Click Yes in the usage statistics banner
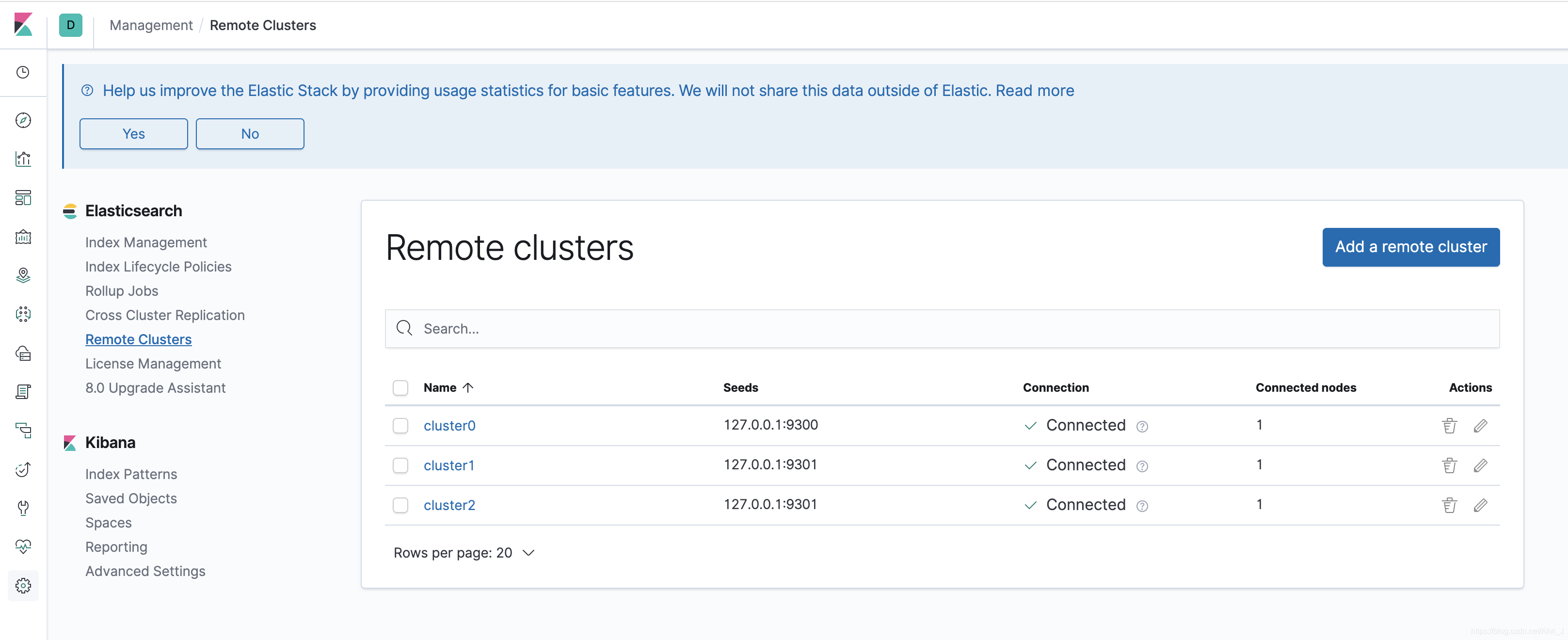This screenshot has height=640, width=1568. pyautogui.click(x=134, y=134)
